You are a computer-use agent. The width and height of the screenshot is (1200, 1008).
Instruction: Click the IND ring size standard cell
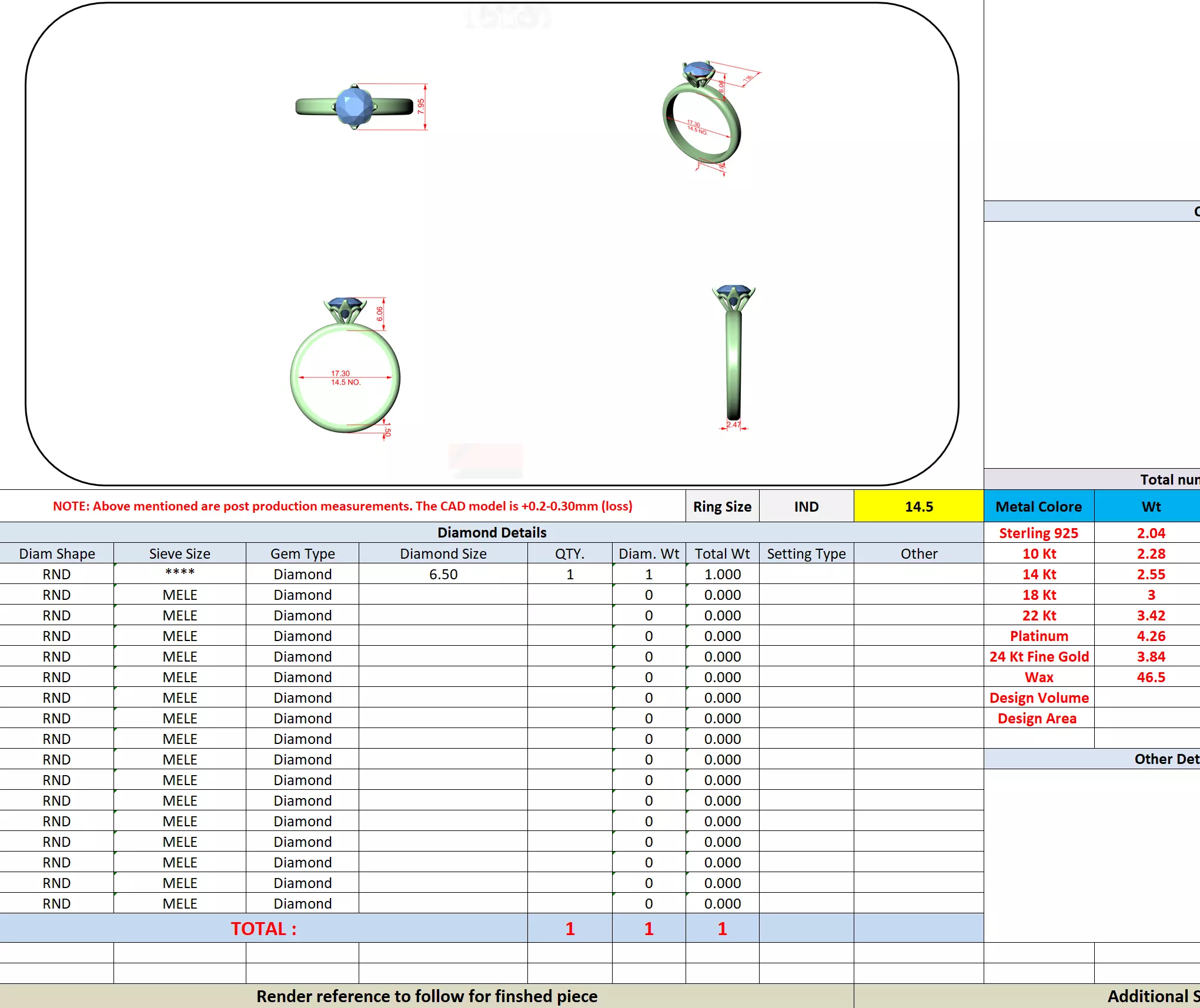coord(806,506)
